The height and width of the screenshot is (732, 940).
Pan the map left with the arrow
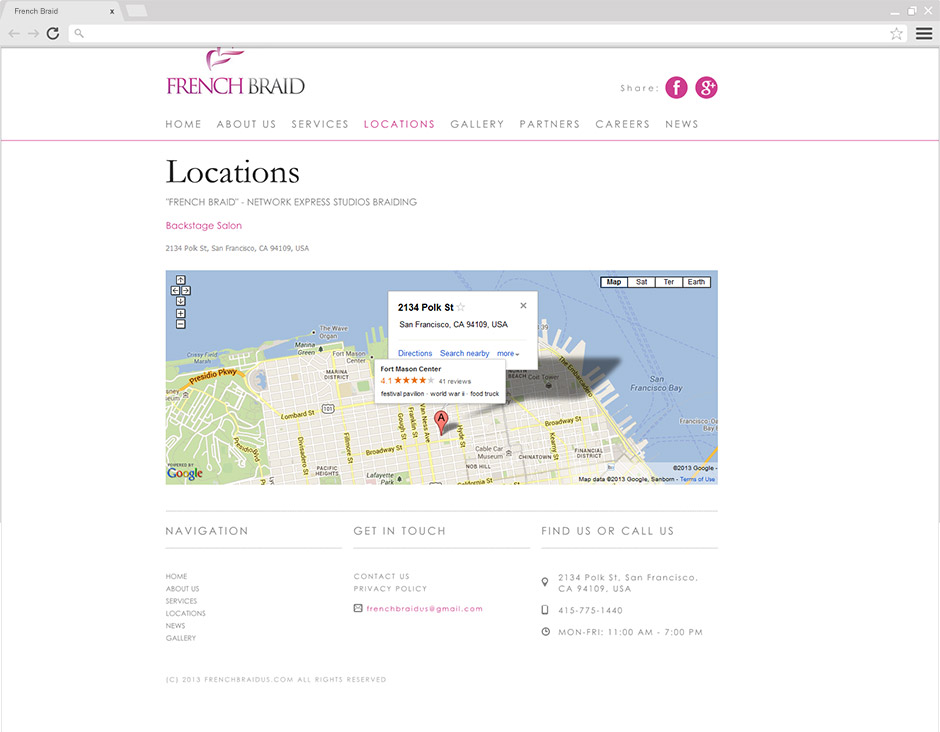tap(175, 291)
